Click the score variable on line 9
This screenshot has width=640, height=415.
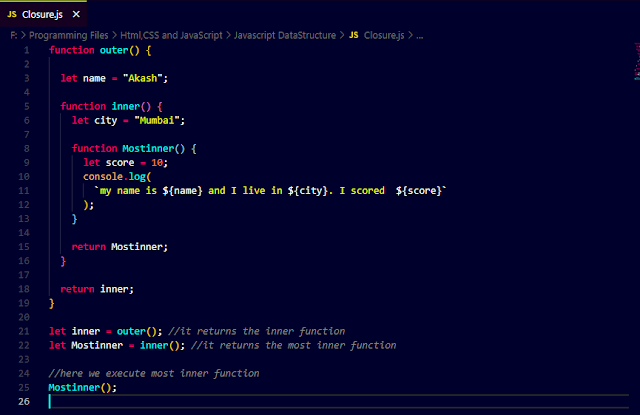click(120, 162)
